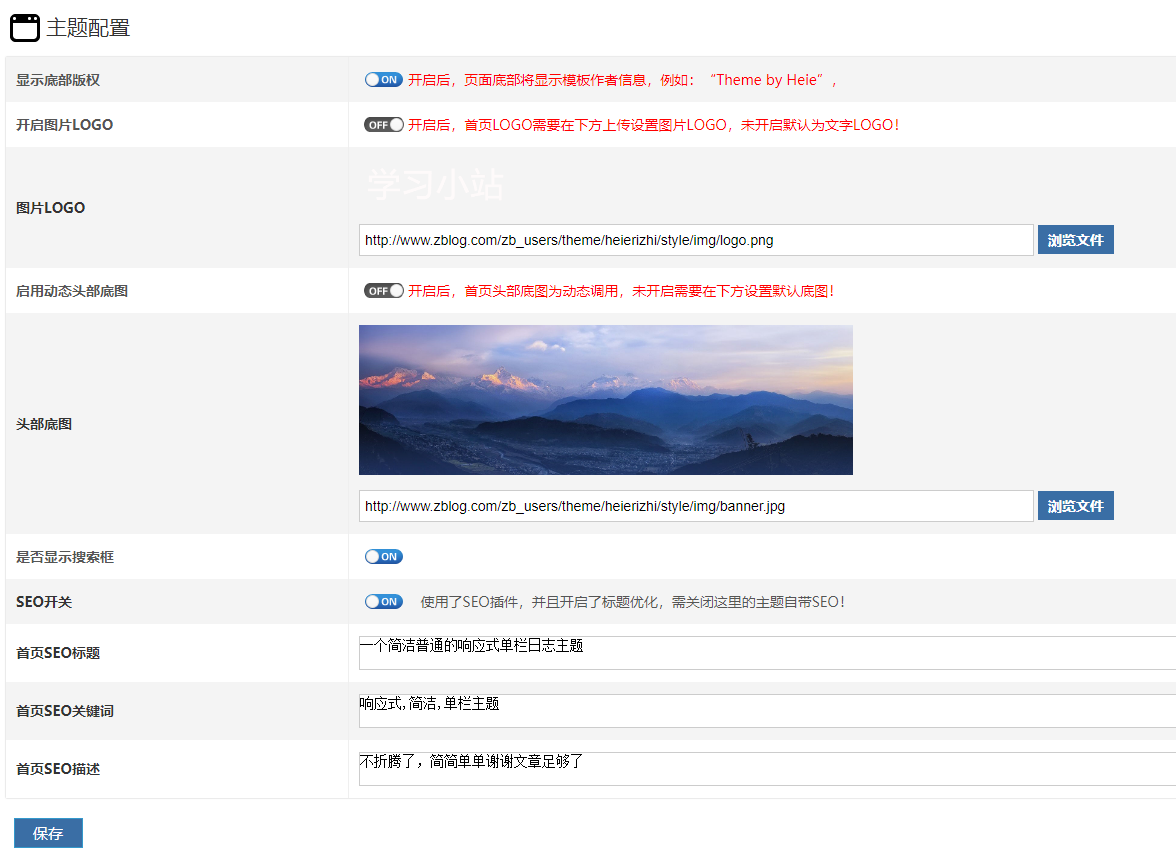Enable the 开启图片LOGO switch
1176x855 pixels.
383,124
